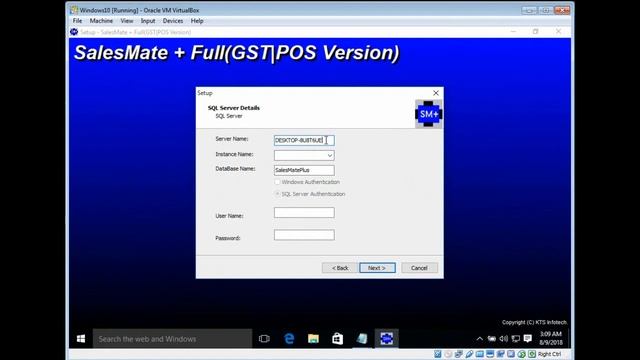Click the VirtualBox mouse integration status icon

pos(521,354)
